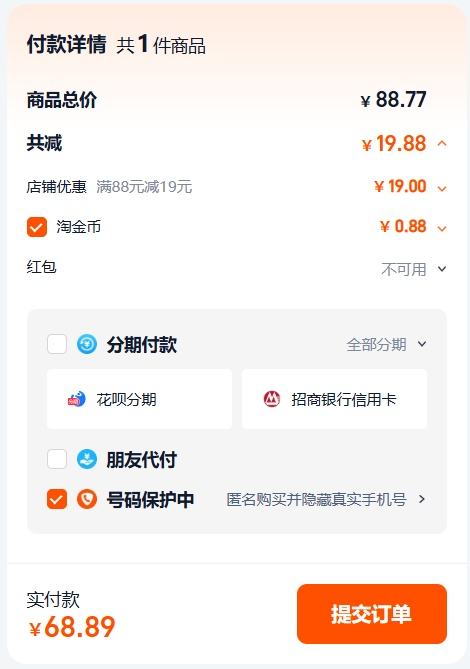Viewport: 470px width, 669px height.
Task: Click the Huabei installment logo icon
Action: pos(77,399)
